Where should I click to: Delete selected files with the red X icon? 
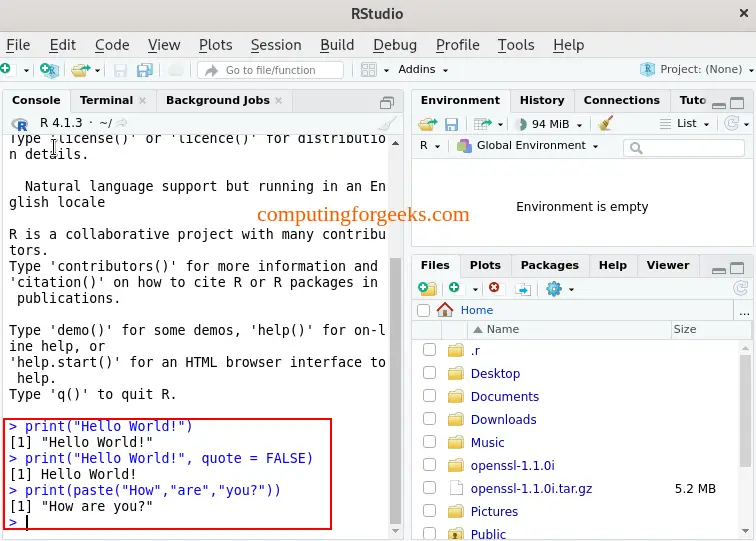click(x=494, y=288)
